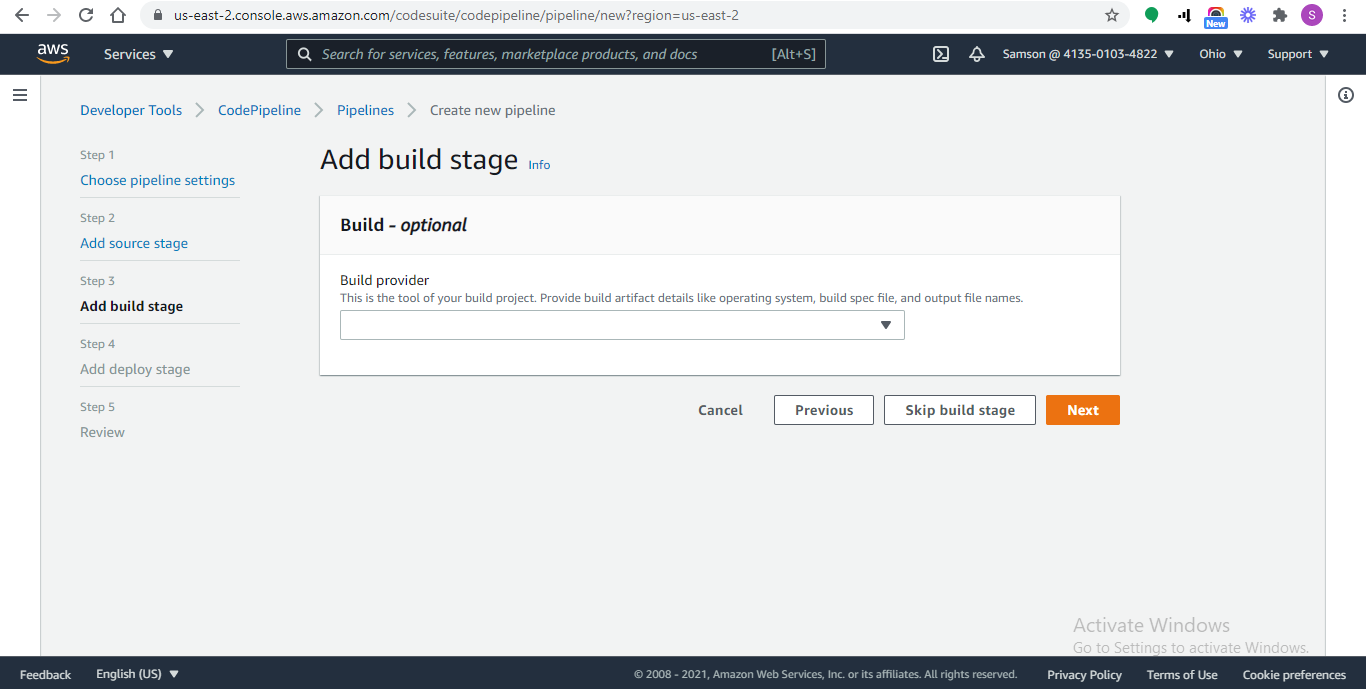Open browser extensions puzzle icon

pos(1279,15)
